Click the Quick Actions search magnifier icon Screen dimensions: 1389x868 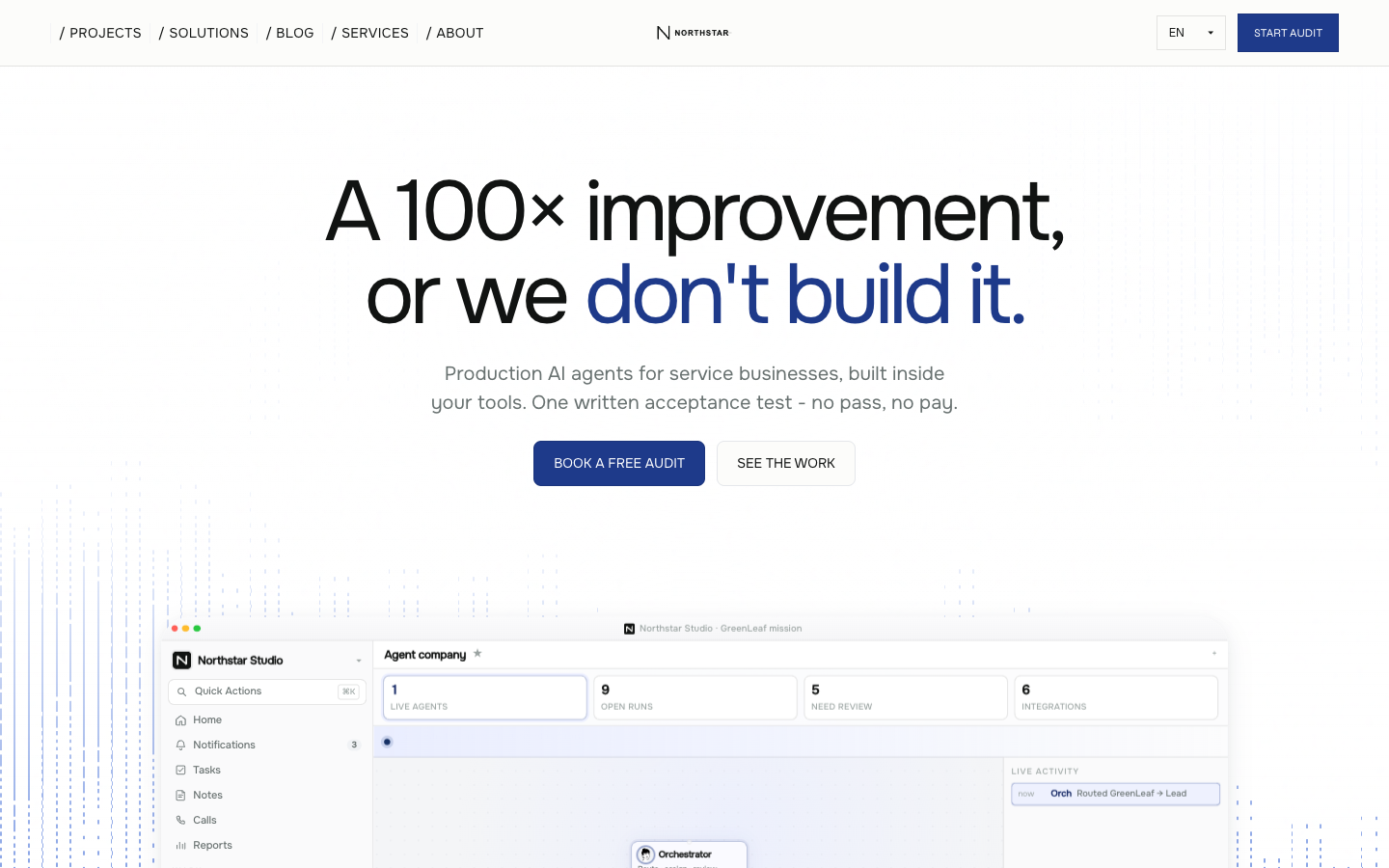(181, 692)
